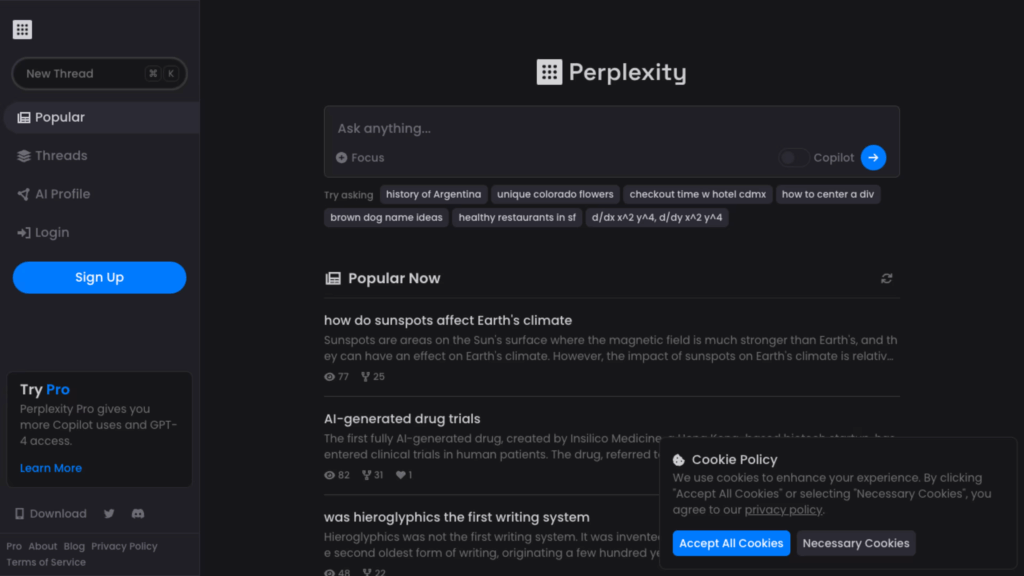The width and height of the screenshot is (1024, 576).
Task: Click Download in the sidebar footer
Action: (x=50, y=514)
